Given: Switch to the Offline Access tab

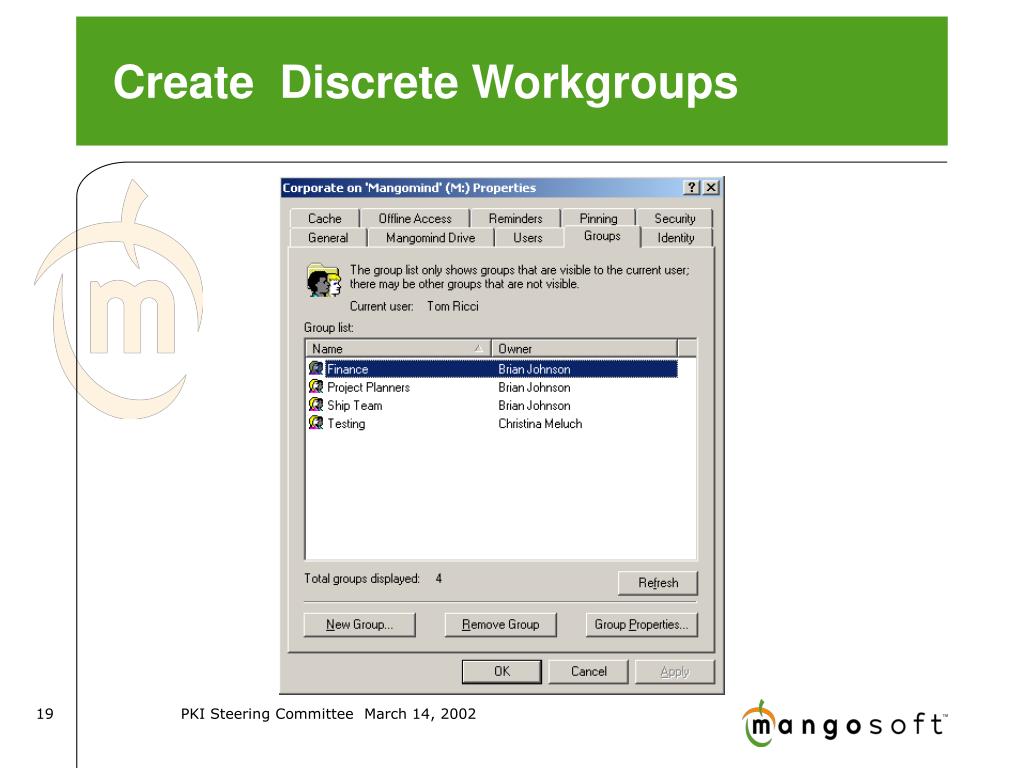Looking at the screenshot, I should pos(415,218).
